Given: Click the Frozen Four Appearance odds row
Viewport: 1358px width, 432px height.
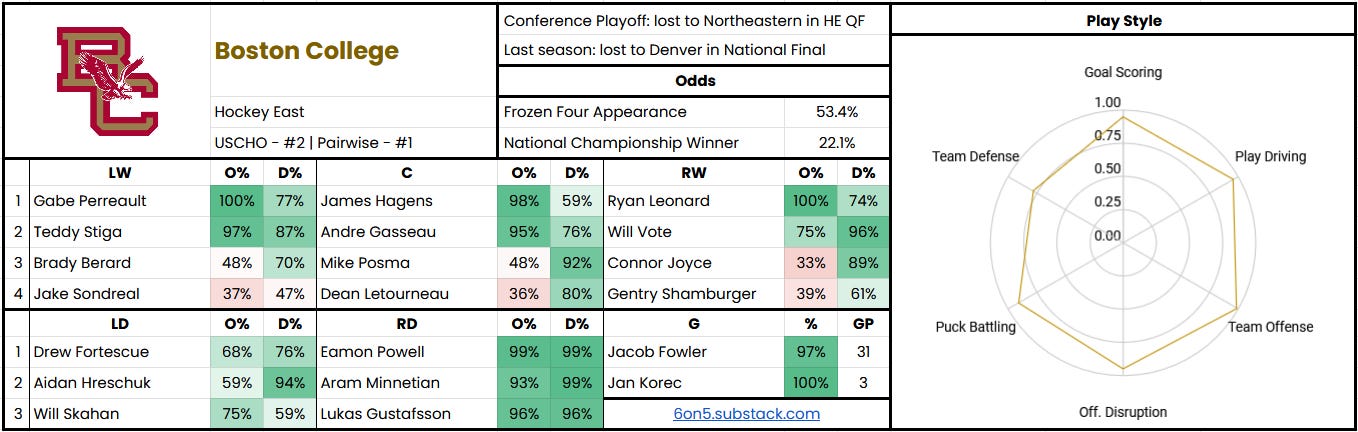Looking at the screenshot, I should pos(693,112).
